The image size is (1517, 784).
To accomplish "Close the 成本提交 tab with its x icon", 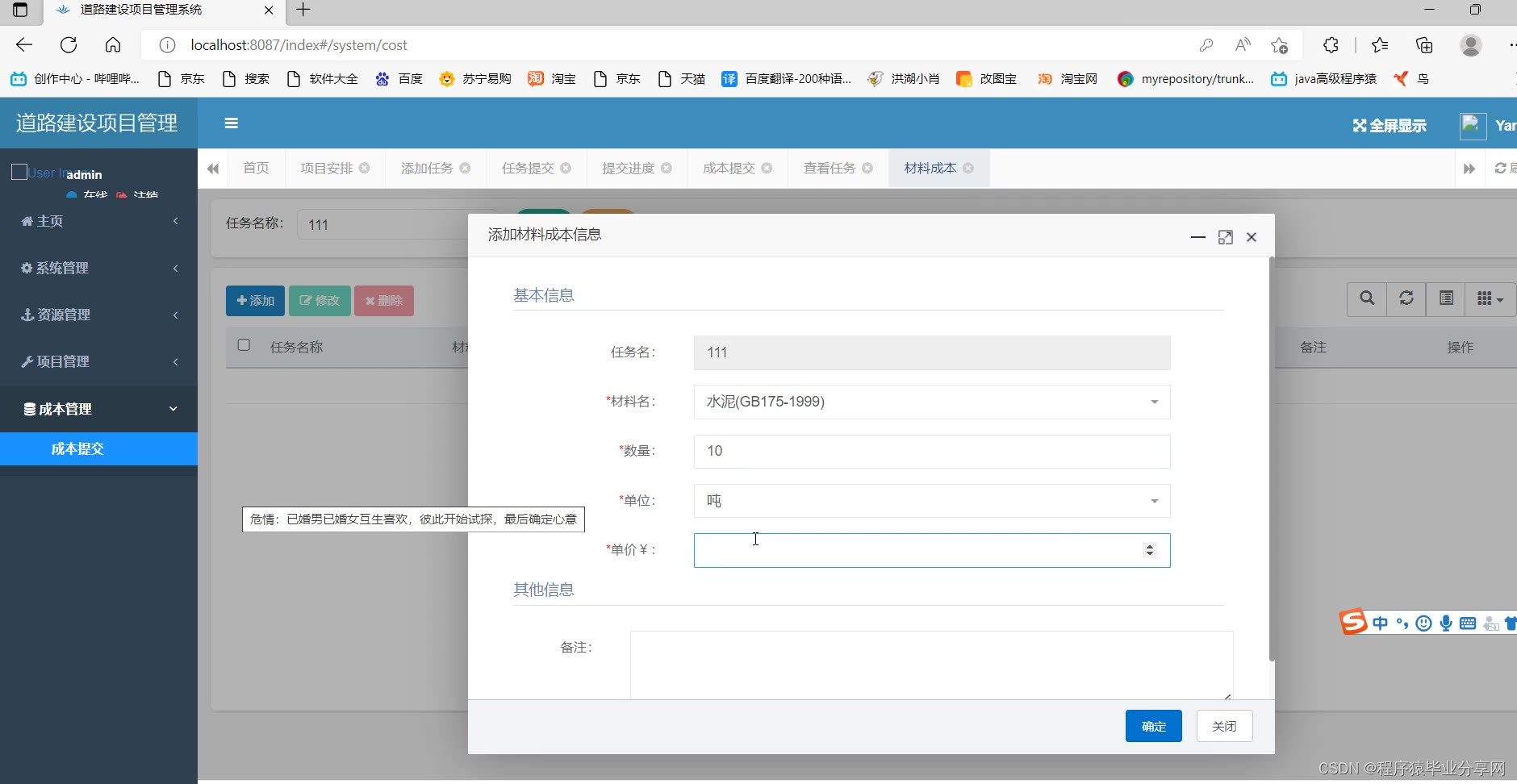I will tap(767, 168).
